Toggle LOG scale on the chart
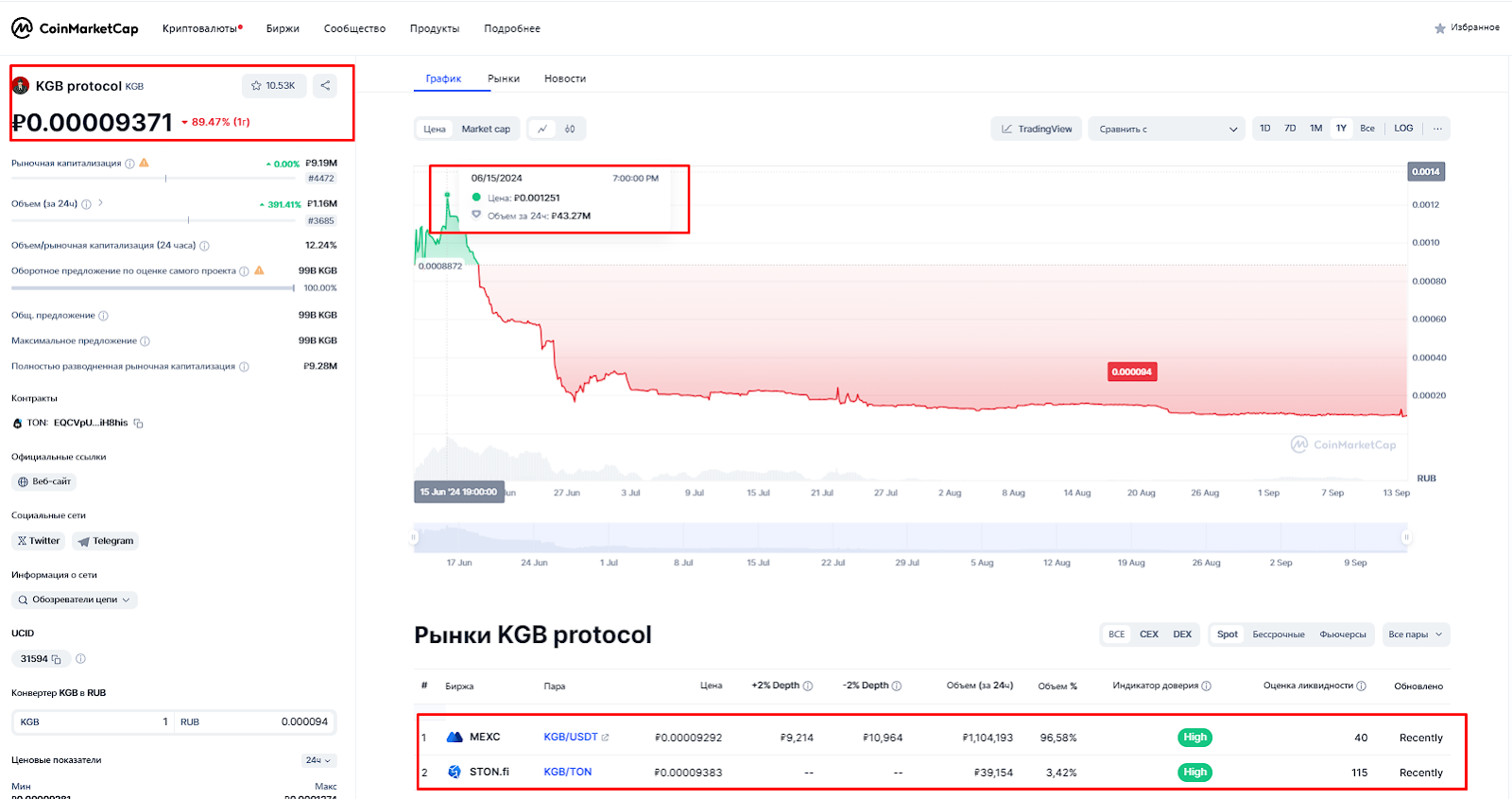 pos(1403,129)
